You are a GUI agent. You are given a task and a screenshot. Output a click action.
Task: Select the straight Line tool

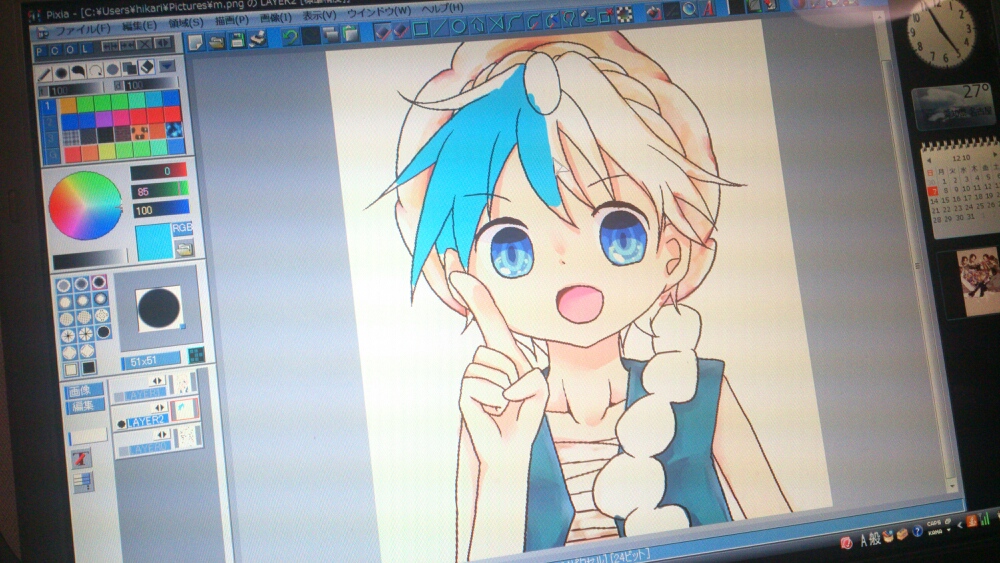(x=440, y=28)
